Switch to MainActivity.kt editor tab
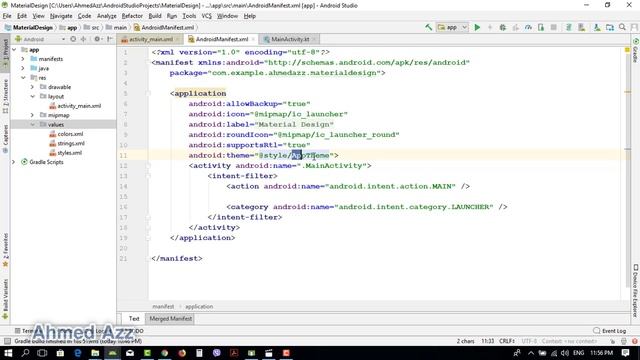640x360 pixels. [289, 39]
